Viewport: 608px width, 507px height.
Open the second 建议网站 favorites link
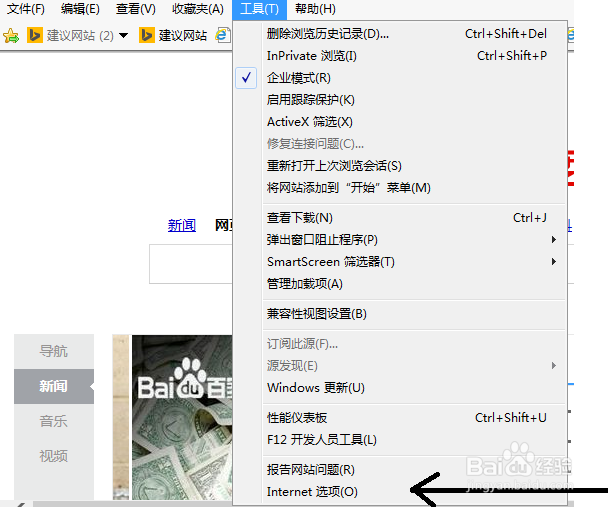pyautogui.click(x=173, y=35)
